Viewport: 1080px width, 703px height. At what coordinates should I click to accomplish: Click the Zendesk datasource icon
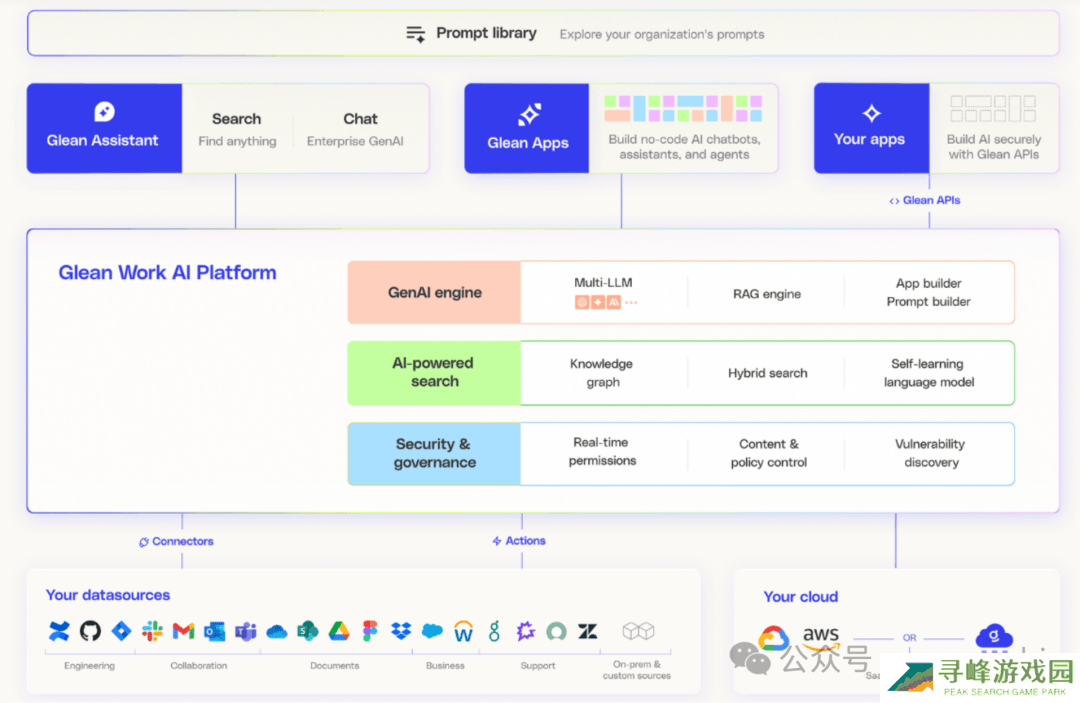pyautogui.click(x=588, y=631)
